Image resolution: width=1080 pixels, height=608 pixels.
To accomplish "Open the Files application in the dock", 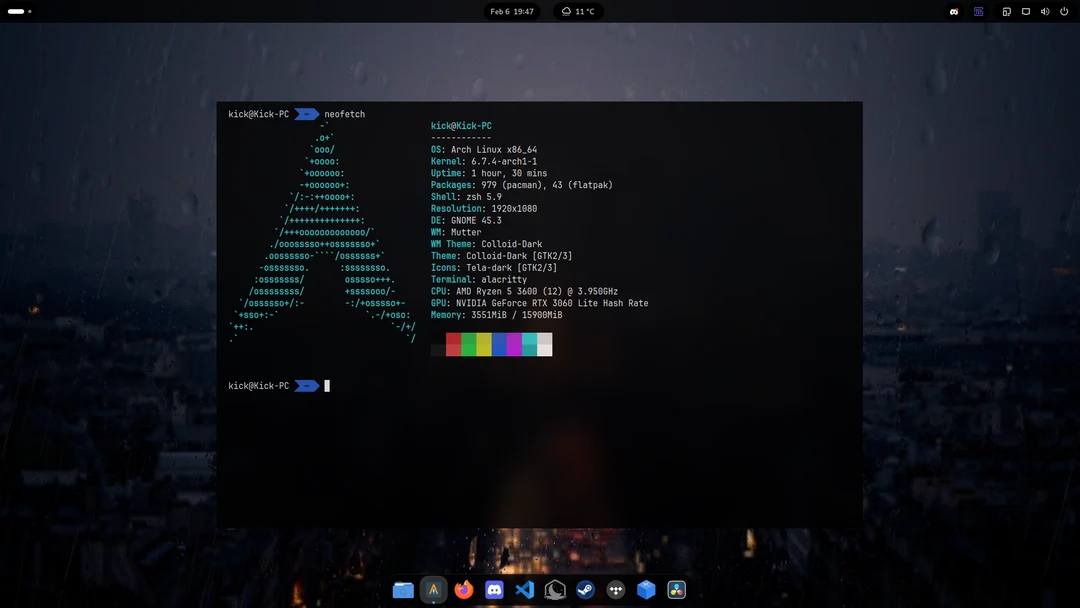I will 404,590.
